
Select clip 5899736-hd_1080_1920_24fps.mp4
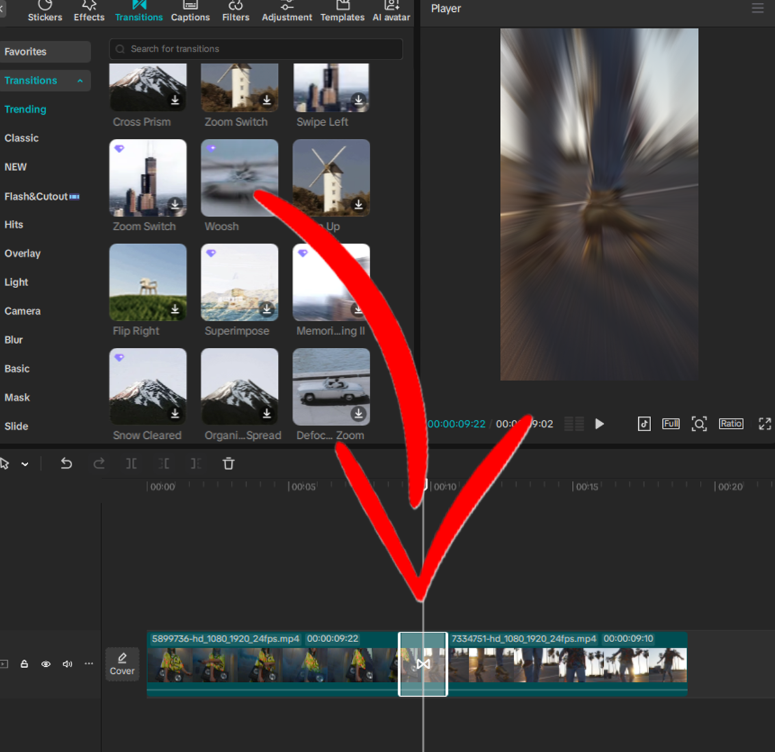pos(272,664)
